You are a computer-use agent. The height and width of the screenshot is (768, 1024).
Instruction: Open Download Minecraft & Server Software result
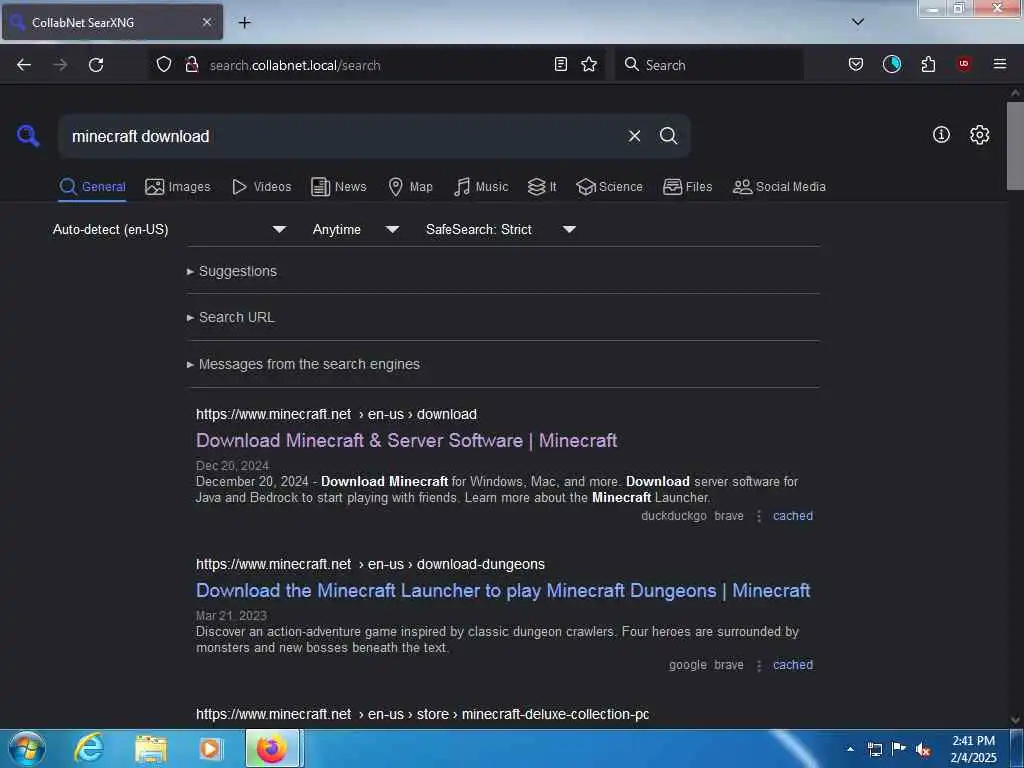[406, 441]
